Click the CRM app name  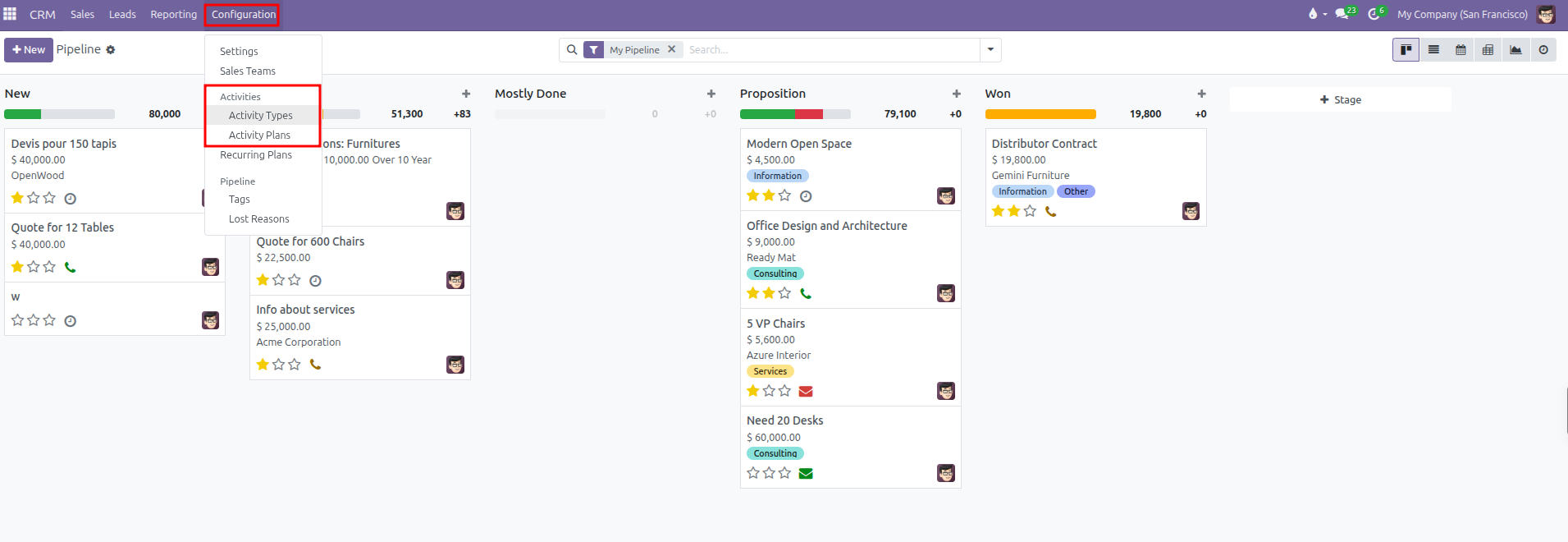click(43, 15)
